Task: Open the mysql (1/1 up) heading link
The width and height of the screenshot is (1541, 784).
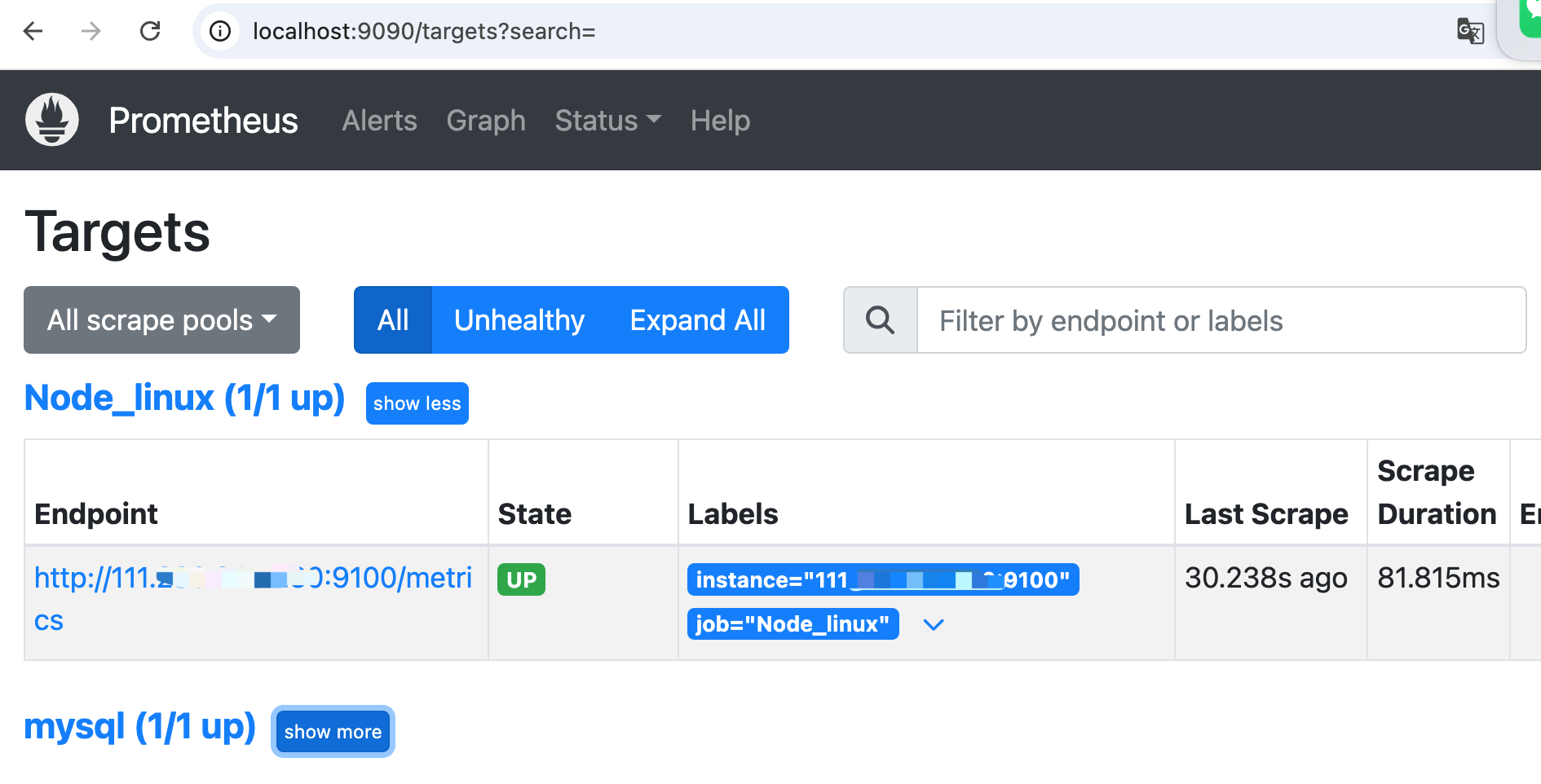Action: (x=140, y=726)
